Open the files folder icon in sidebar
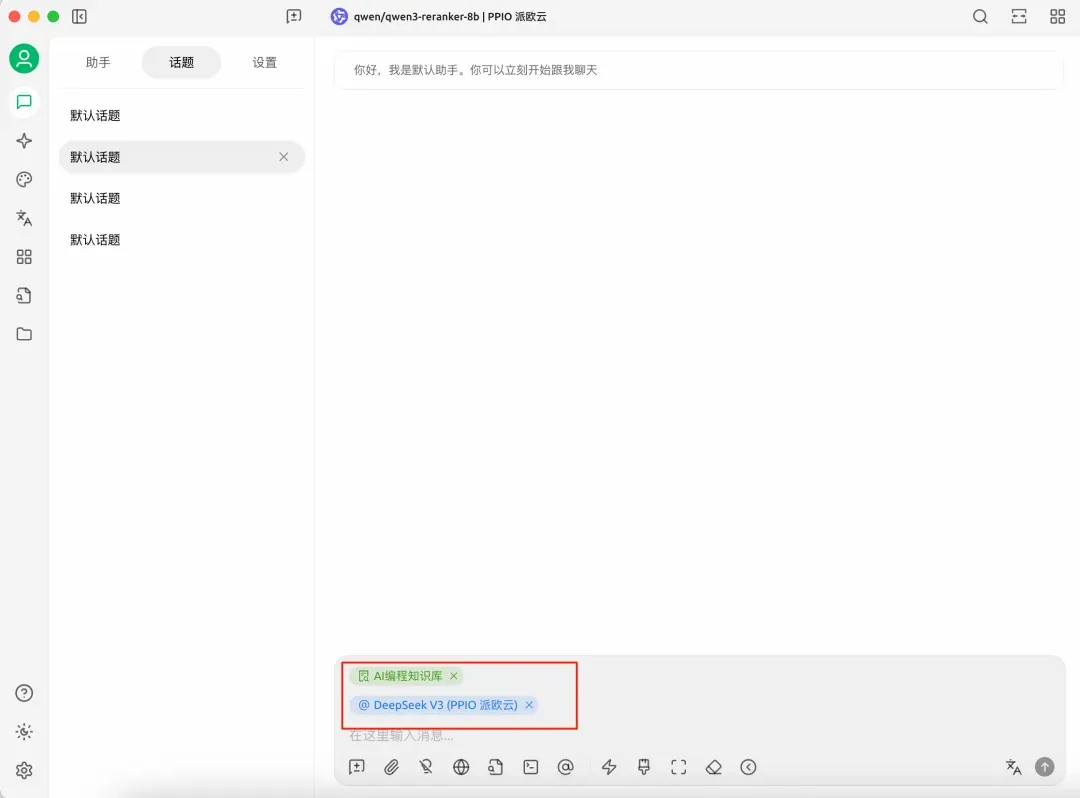 click(24, 334)
